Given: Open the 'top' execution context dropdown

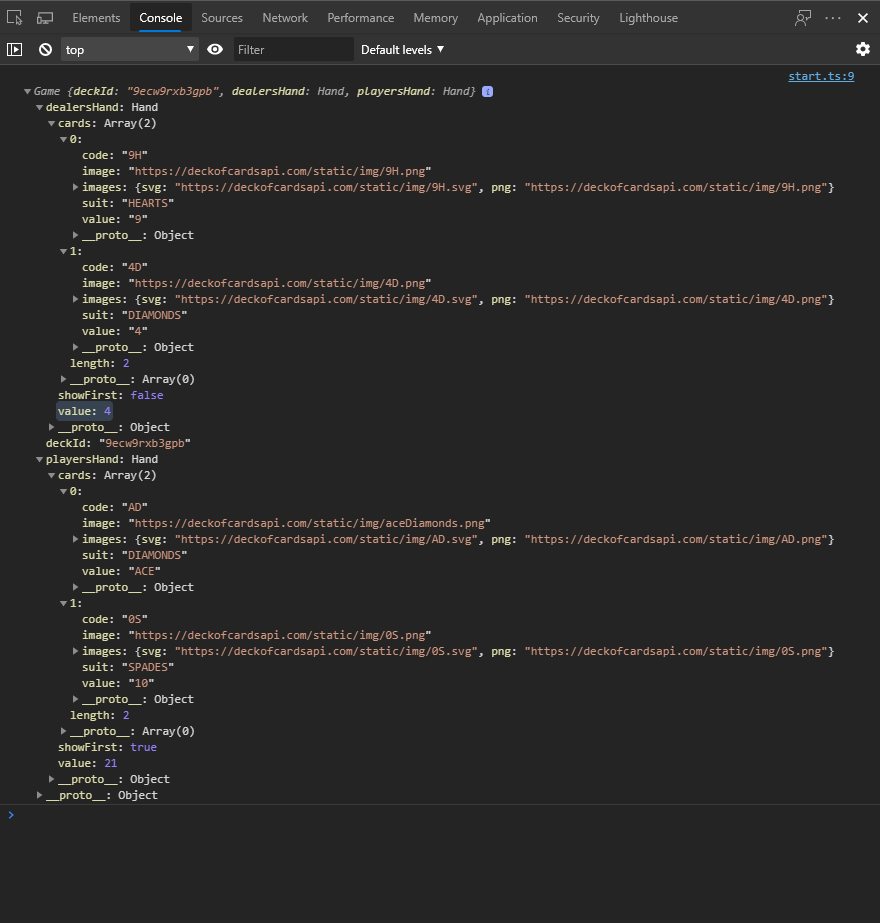Looking at the screenshot, I should [x=130, y=49].
